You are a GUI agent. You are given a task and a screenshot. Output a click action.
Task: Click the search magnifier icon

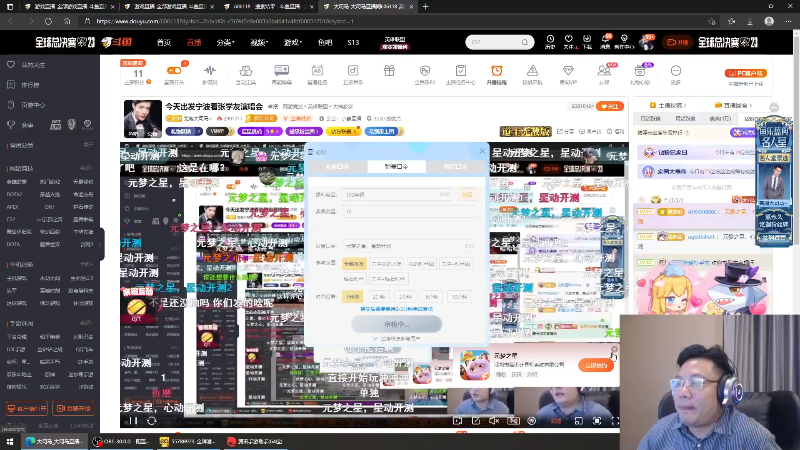[x=524, y=42]
